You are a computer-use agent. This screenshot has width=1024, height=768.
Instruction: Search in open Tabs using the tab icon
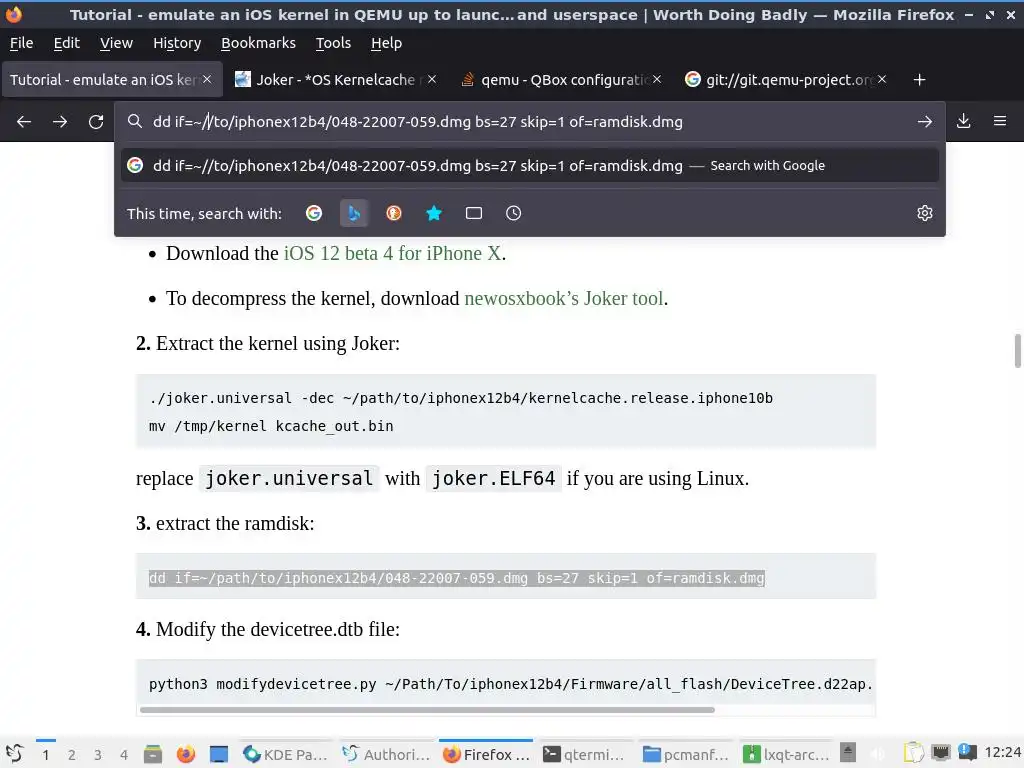coord(473,213)
